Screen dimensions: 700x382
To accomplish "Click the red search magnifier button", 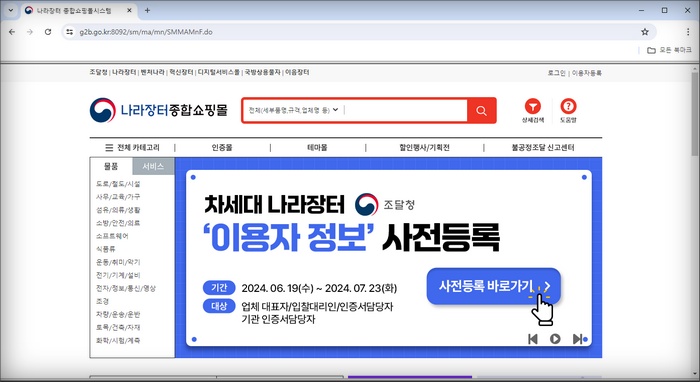I will (481, 111).
